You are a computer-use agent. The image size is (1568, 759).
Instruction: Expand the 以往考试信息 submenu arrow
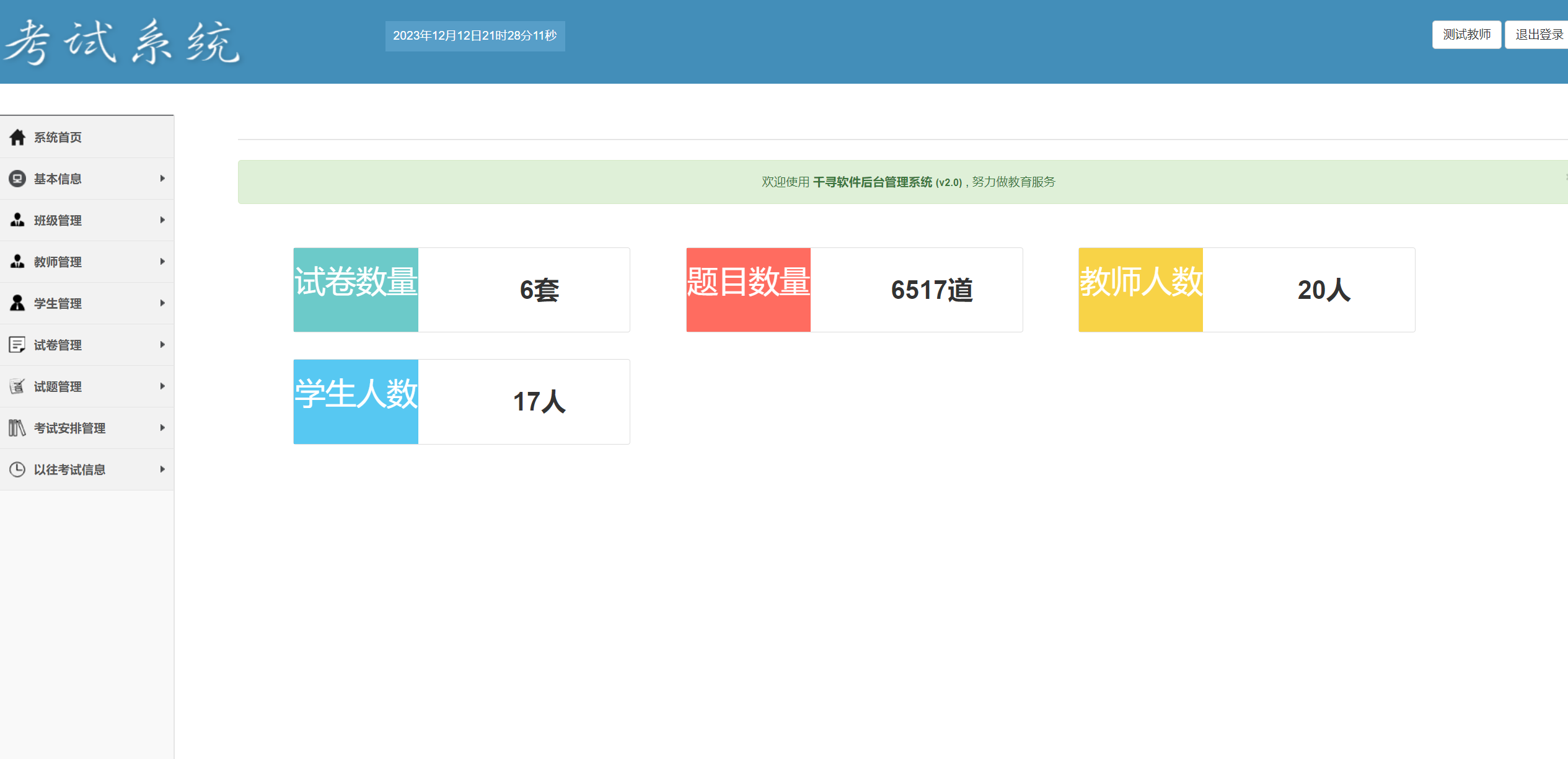point(162,469)
